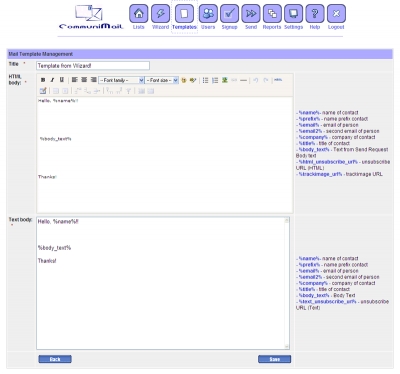
Task: Expand the Font size dropdown
Action: 162,80
